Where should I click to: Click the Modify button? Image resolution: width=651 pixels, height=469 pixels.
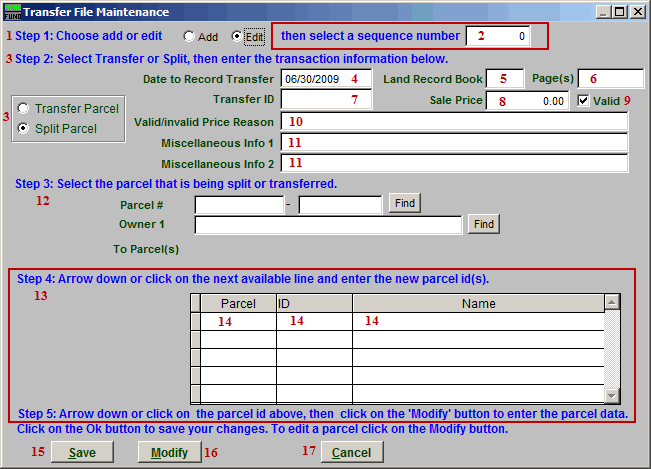point(169,453)
